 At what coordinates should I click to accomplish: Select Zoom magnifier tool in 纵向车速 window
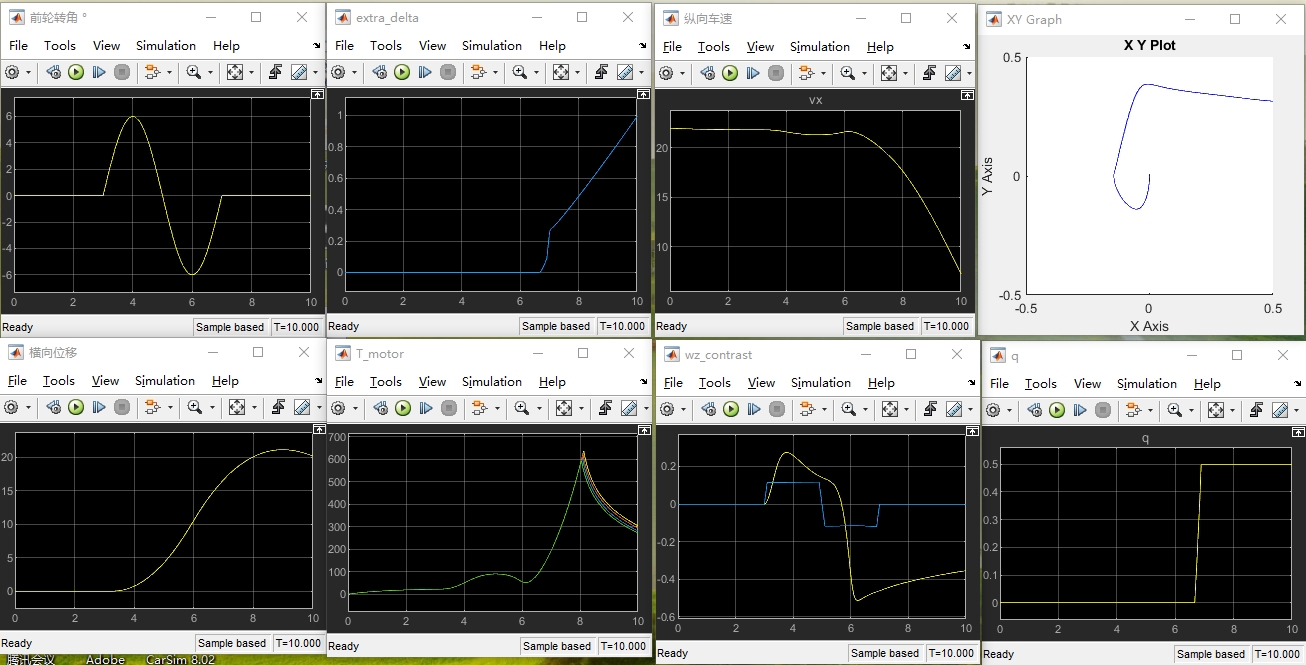[848, 73]
